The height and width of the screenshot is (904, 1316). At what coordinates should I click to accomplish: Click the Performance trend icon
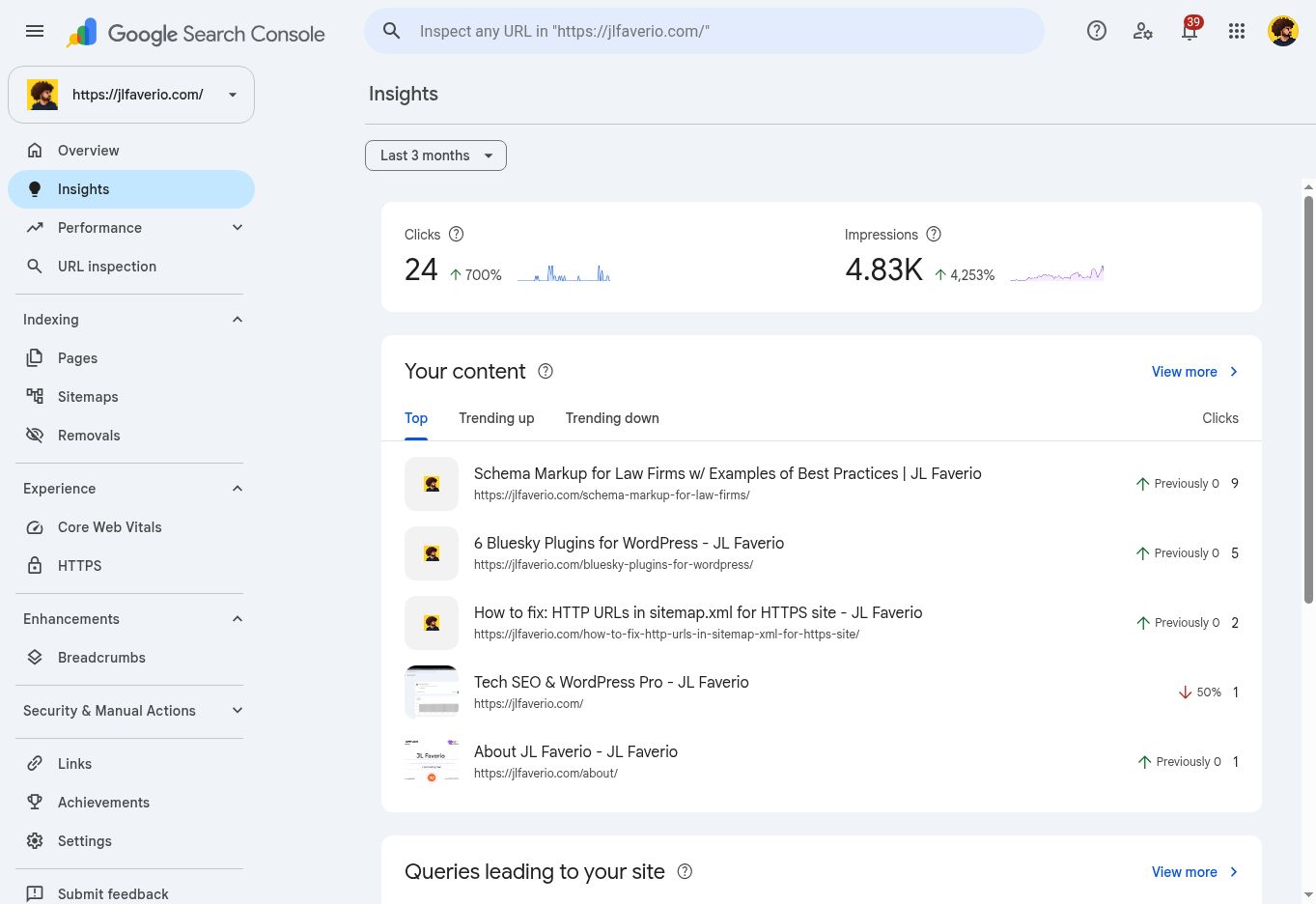point(35,228)
